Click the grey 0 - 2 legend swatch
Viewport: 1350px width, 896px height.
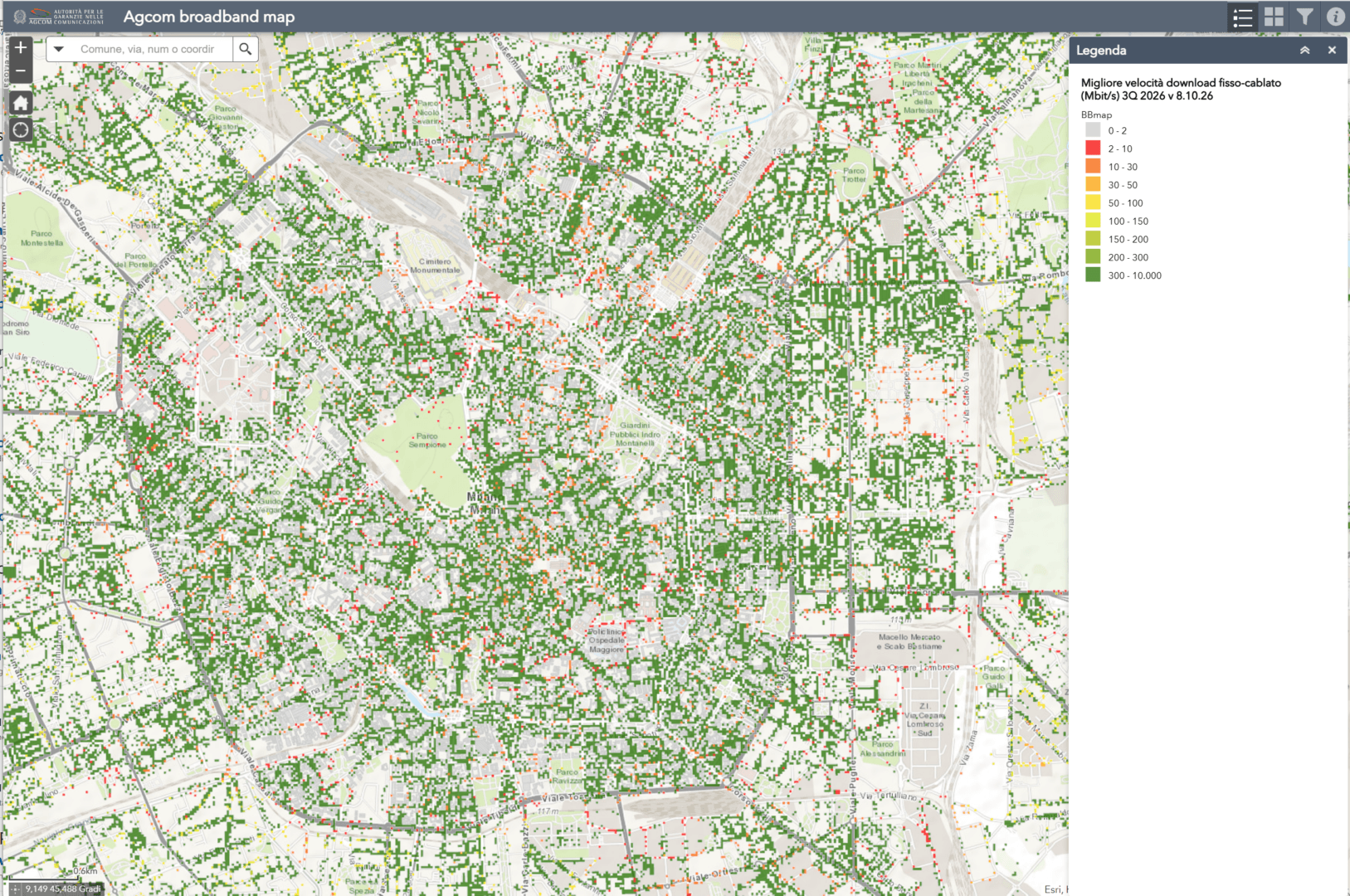coord(1093,130)
